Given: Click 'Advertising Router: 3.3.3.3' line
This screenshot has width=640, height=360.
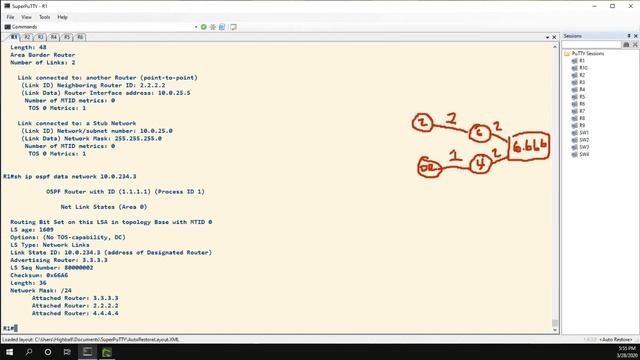Looking at the screenshot, I should pos(59,260).
